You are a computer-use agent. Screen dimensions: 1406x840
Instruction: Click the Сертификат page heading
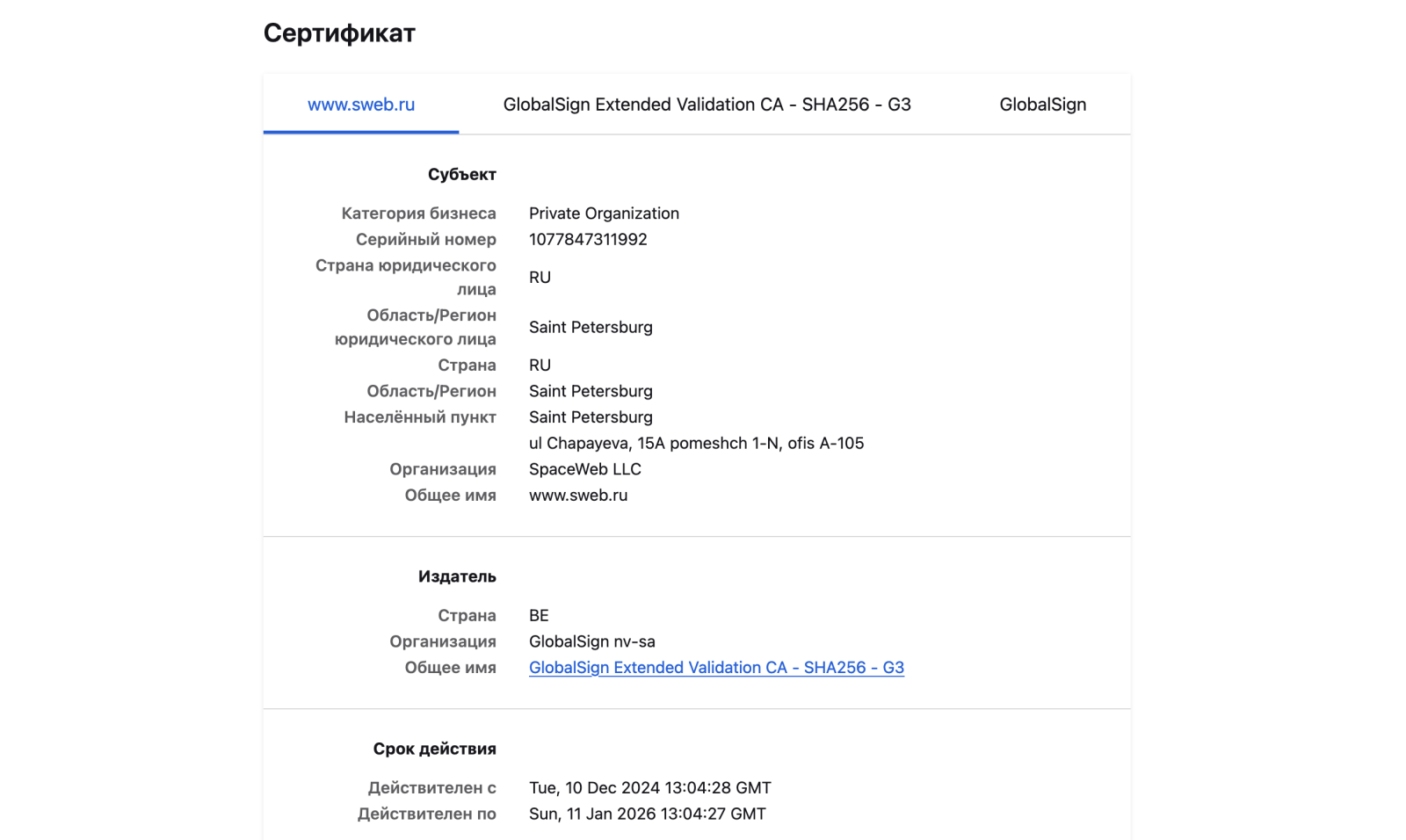click(x=339, y=33)
